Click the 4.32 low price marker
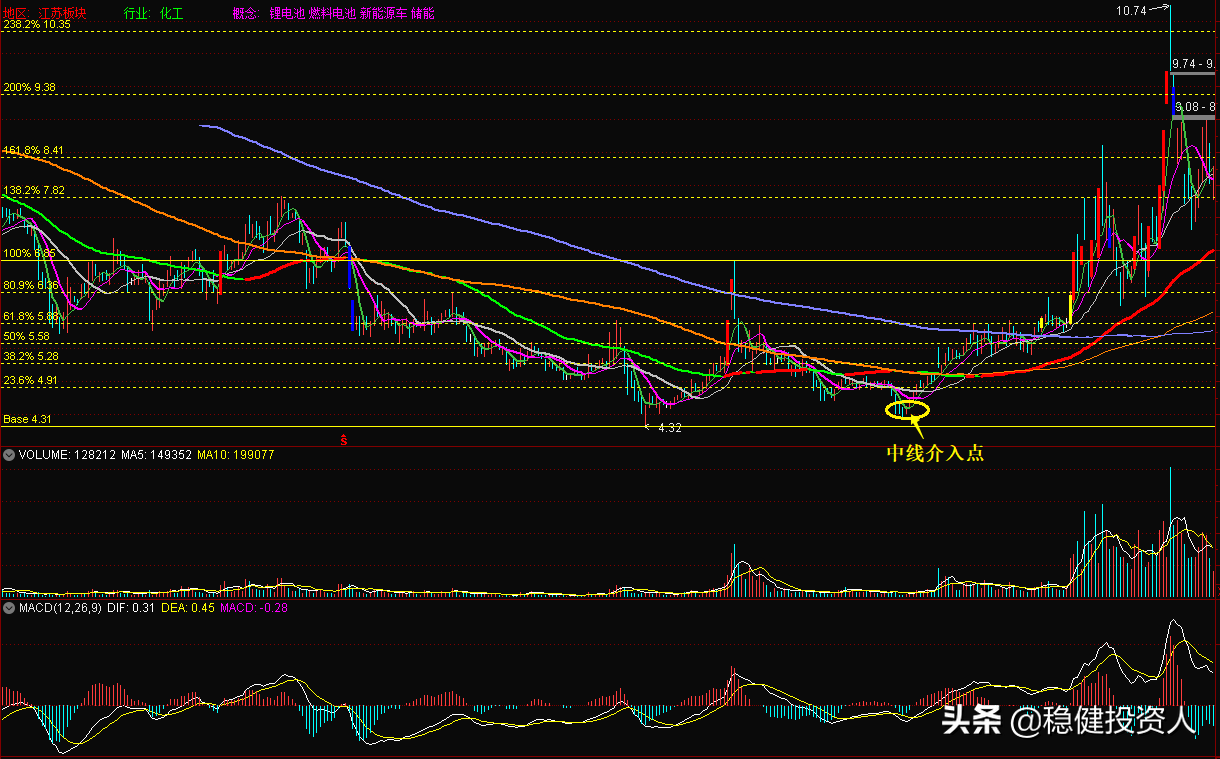Screen dimensions: 1220x759 pyautogui.click(x=668, y=427)
